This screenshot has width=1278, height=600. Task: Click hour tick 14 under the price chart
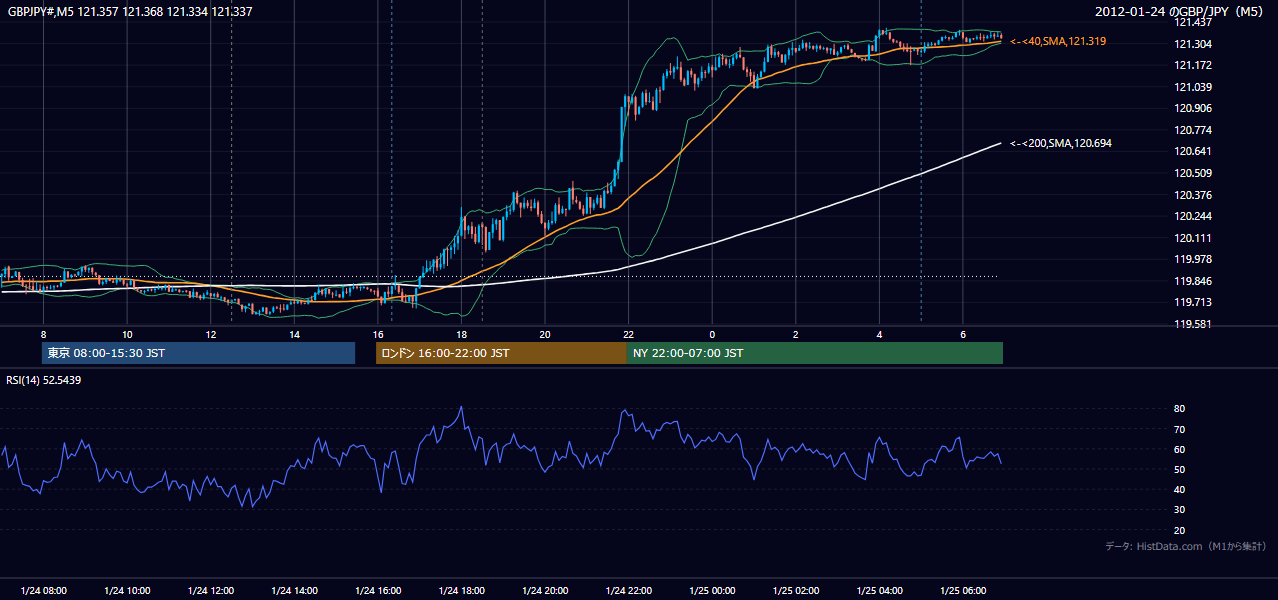[294, 334]
